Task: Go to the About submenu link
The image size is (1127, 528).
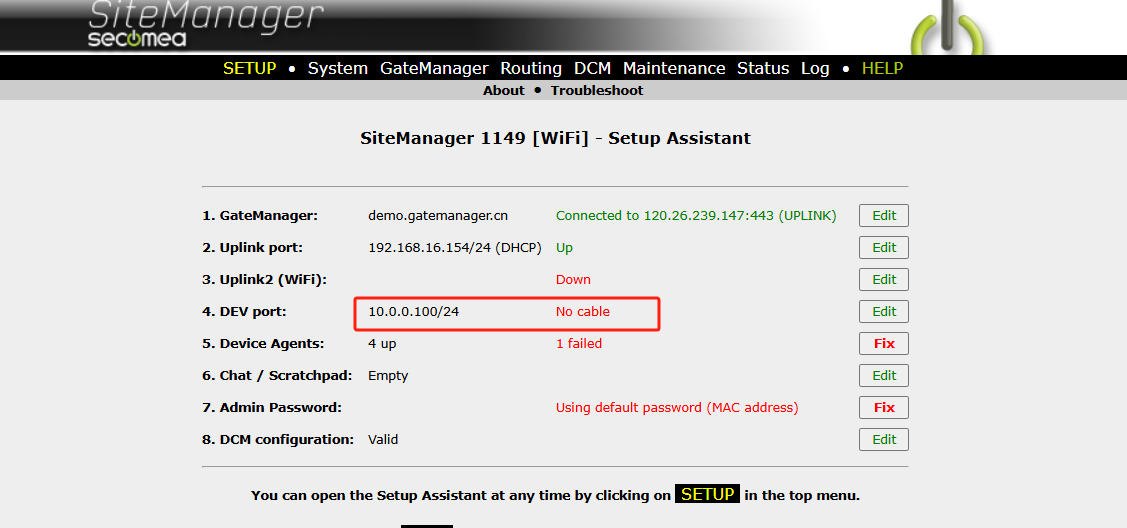Action: [x=504, y=91]
